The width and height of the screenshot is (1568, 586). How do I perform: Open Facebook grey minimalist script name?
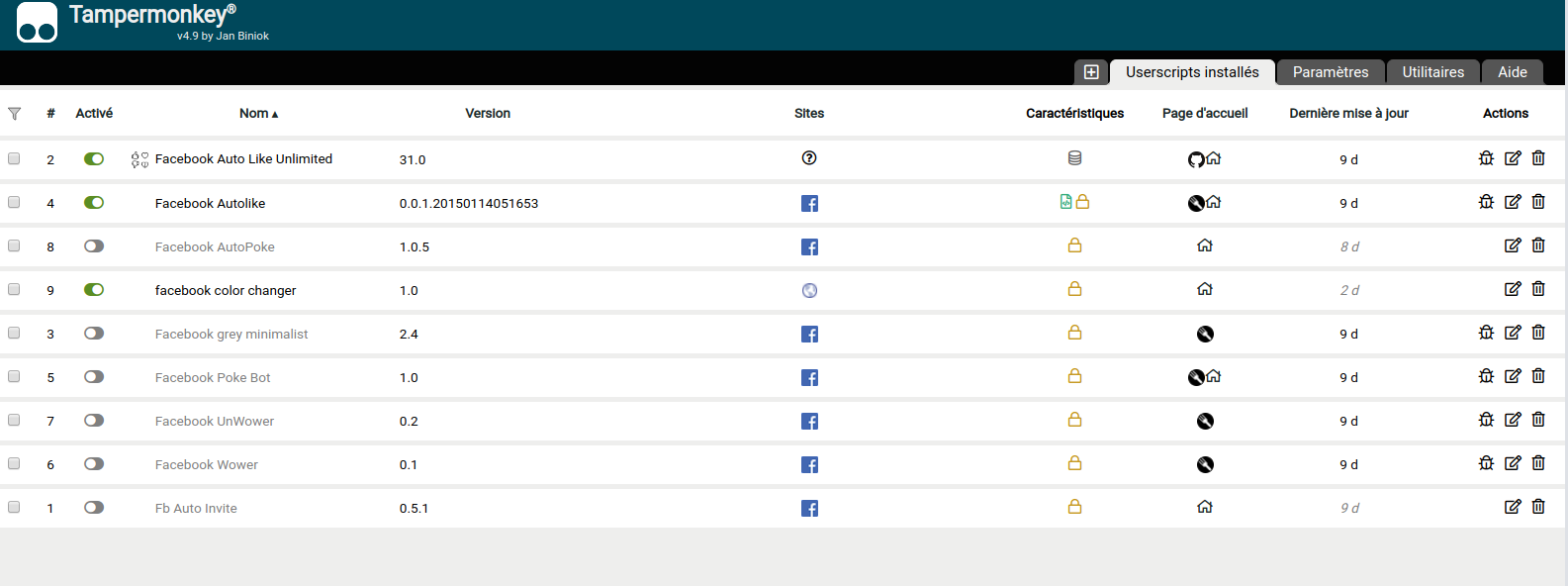[231, 335]
